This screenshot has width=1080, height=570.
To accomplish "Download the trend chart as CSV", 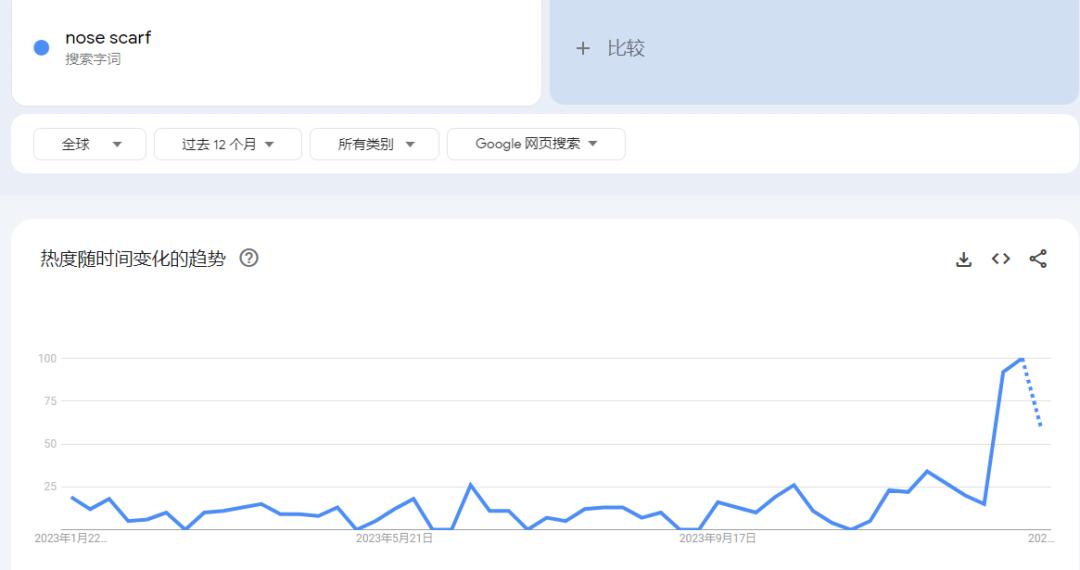I will pos(964,259).
